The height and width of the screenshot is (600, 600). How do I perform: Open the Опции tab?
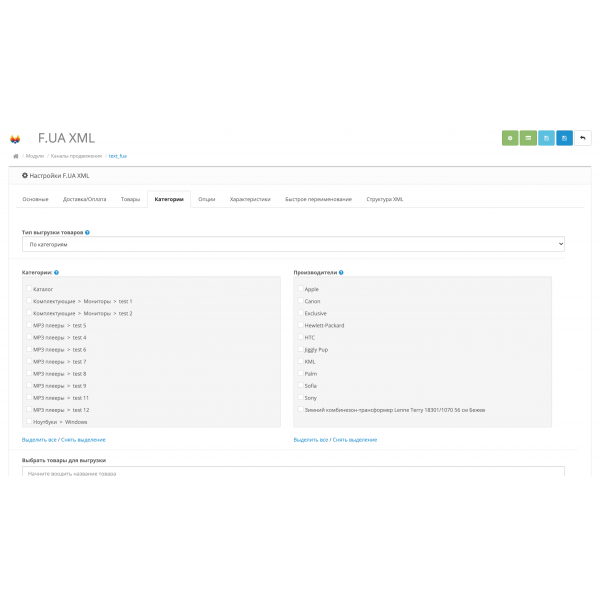(x=207, y=199)
